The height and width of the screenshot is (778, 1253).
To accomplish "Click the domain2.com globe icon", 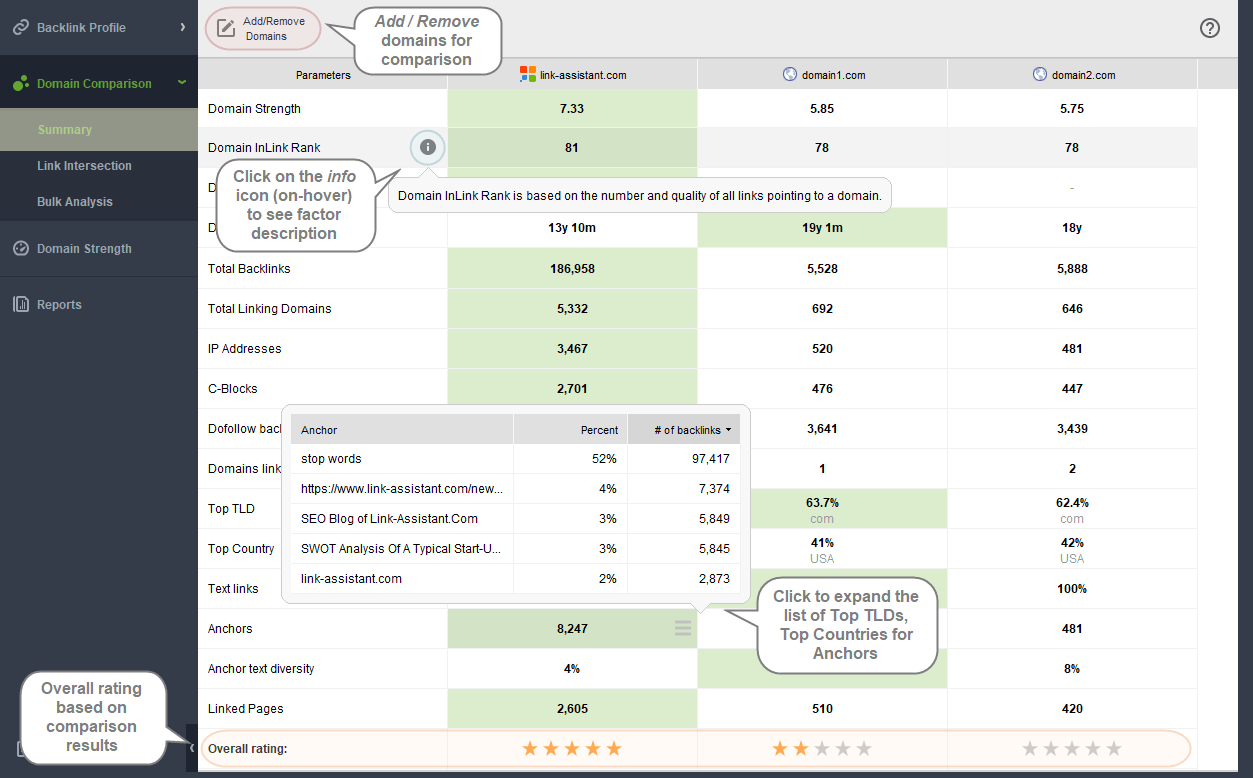I will click(1039, 74).
